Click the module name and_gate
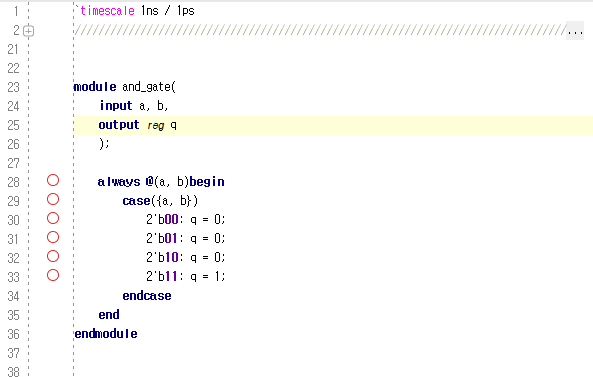The image size is (593, 377). tap(147, 87)
